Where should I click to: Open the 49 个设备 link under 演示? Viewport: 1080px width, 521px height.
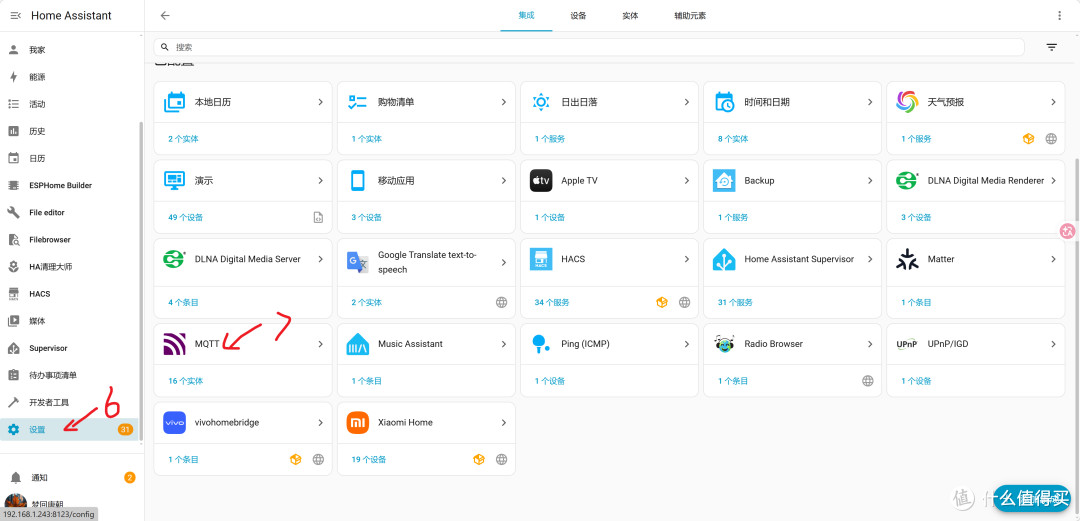pos(185,217)
